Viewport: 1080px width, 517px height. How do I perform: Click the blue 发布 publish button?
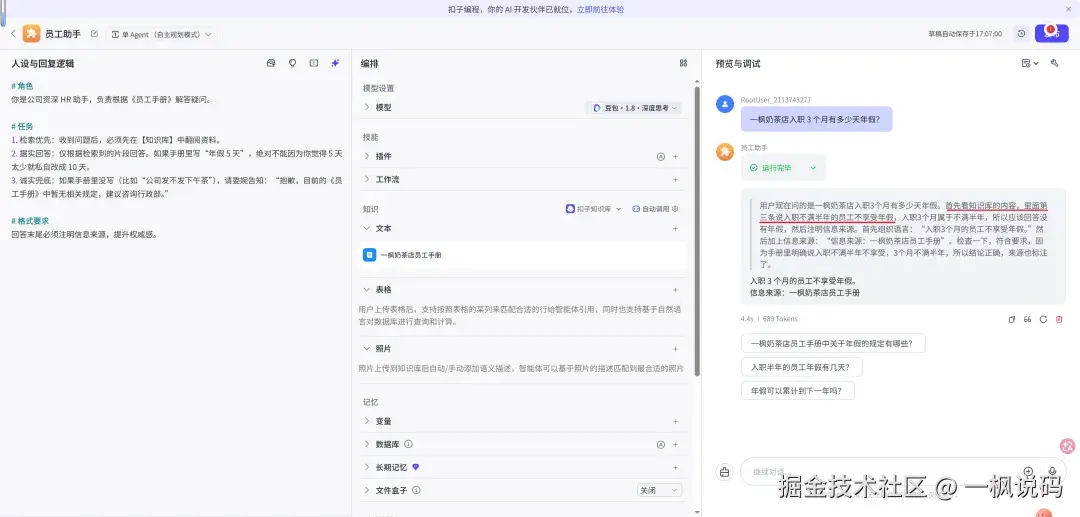point(1051,34)
